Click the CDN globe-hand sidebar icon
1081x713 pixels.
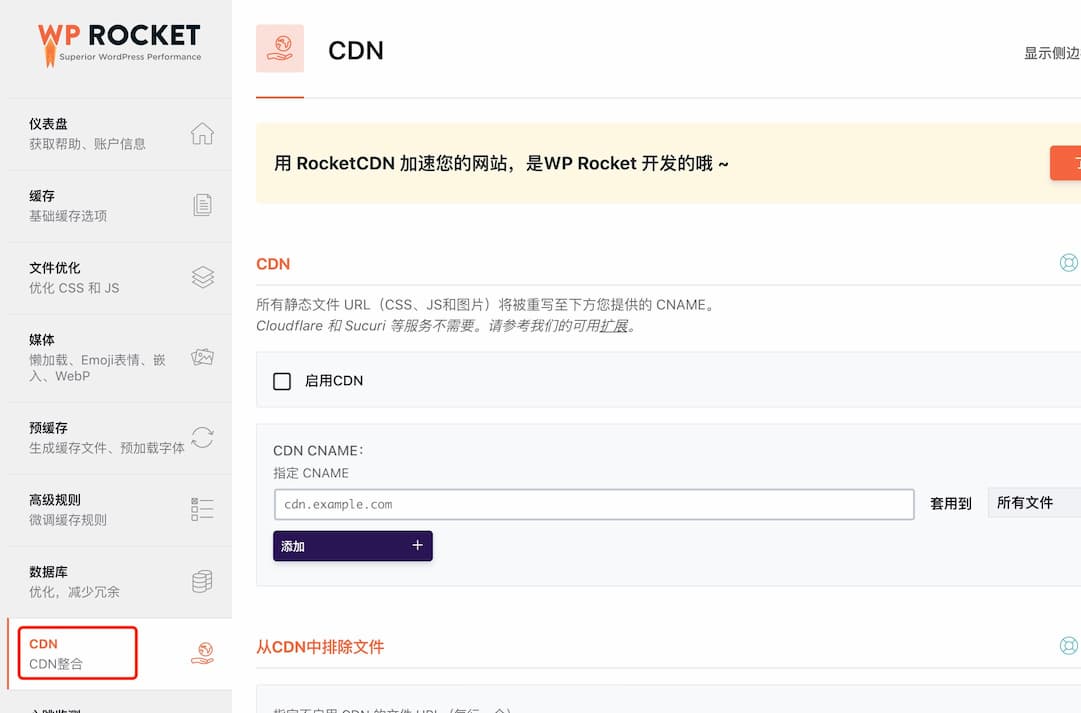pyautogui.click(x=202, y=653)
